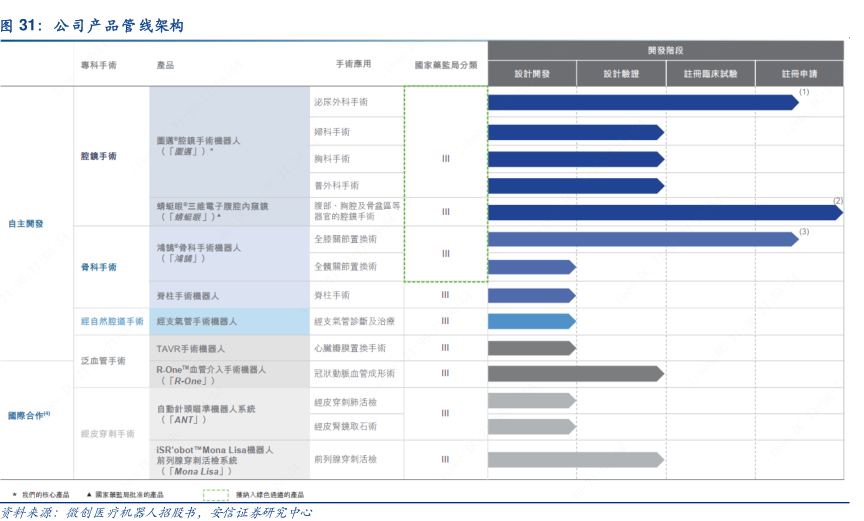Click the 自主開發 category label
Image resolution: width=864 pixels, height=521 pixels.
click(26, 223)
